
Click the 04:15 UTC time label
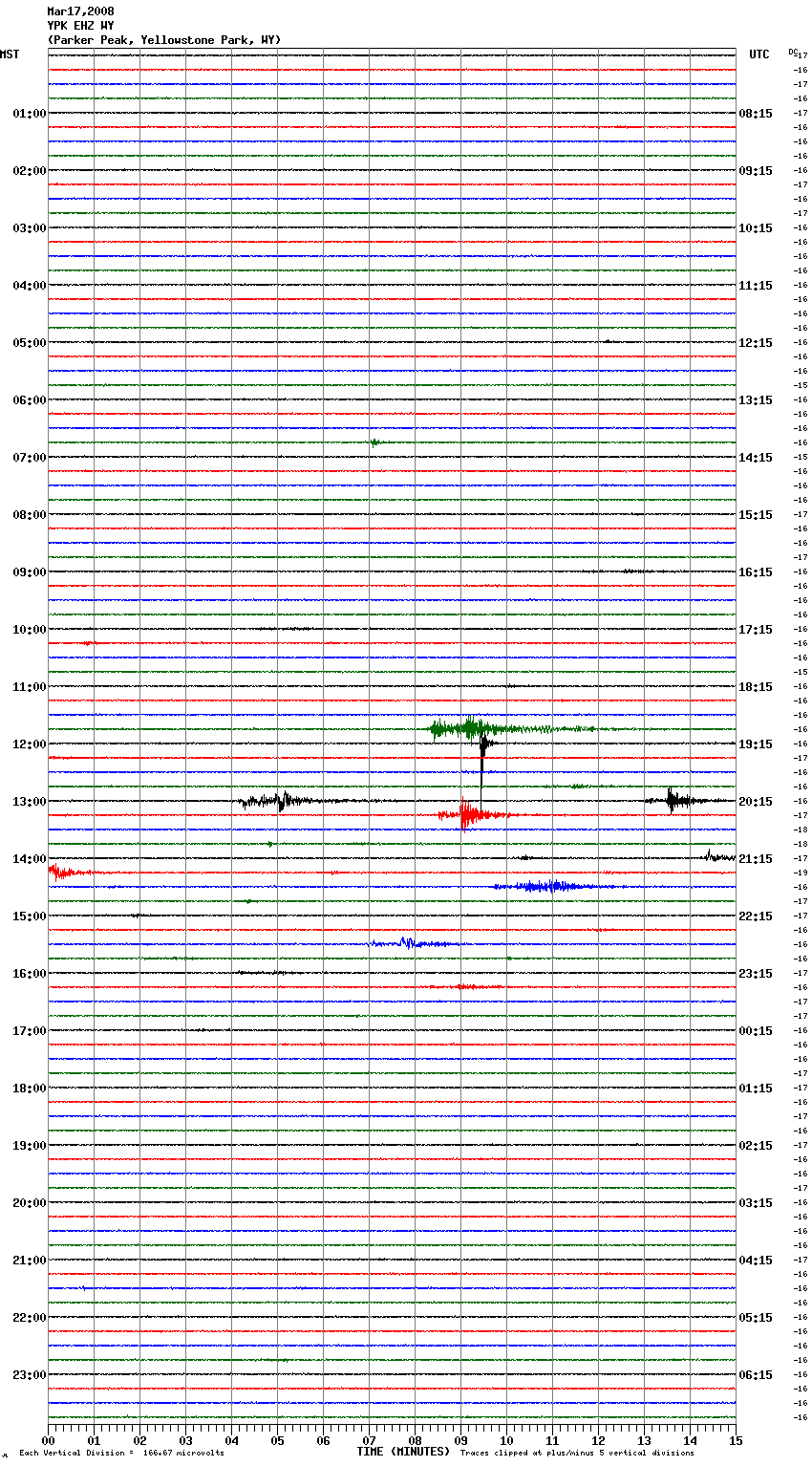[x=756, y=1261]
